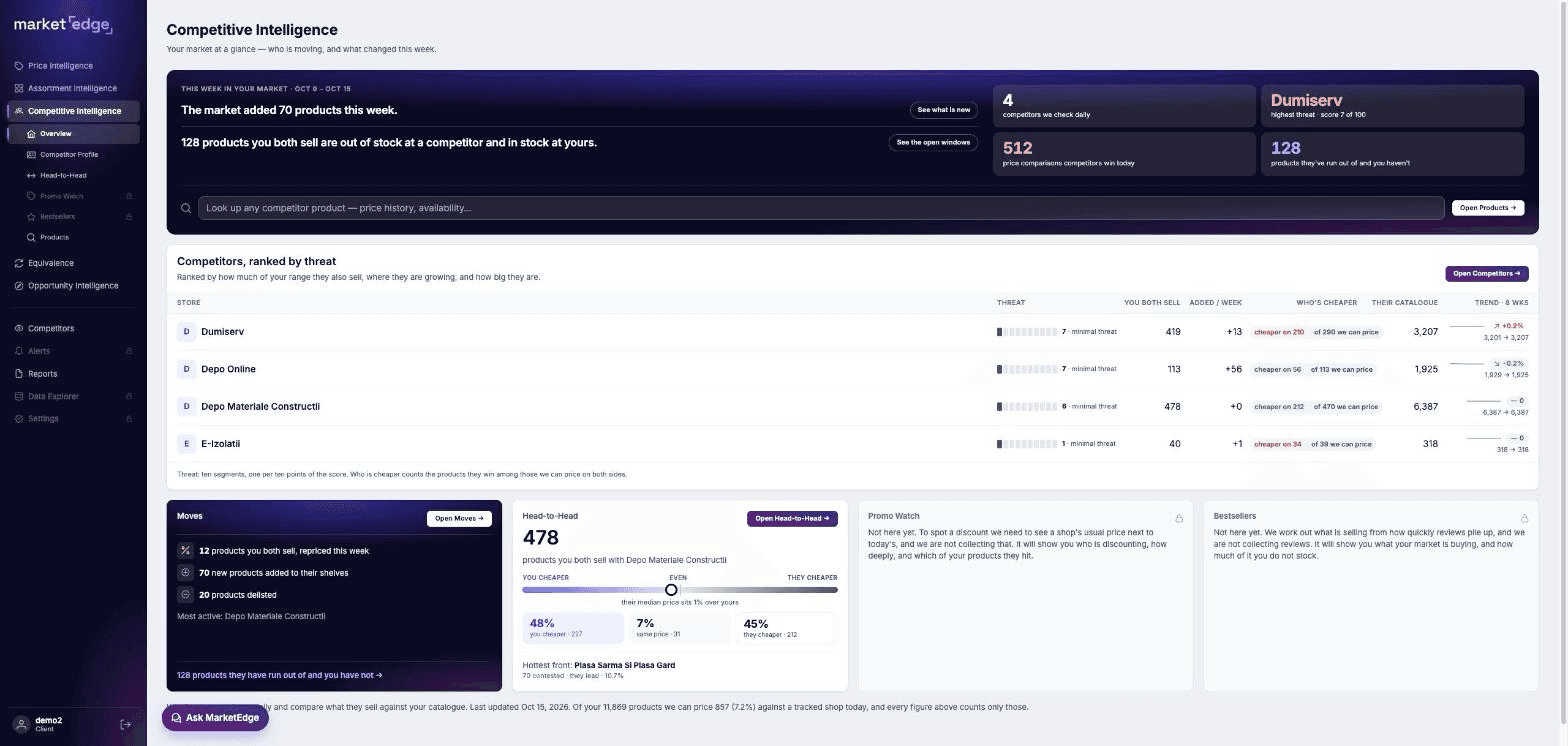The image size is (1568, 746).
Task: Click the Data Explorer database icon
Action: pyautogui.click(x=19, y=396)
